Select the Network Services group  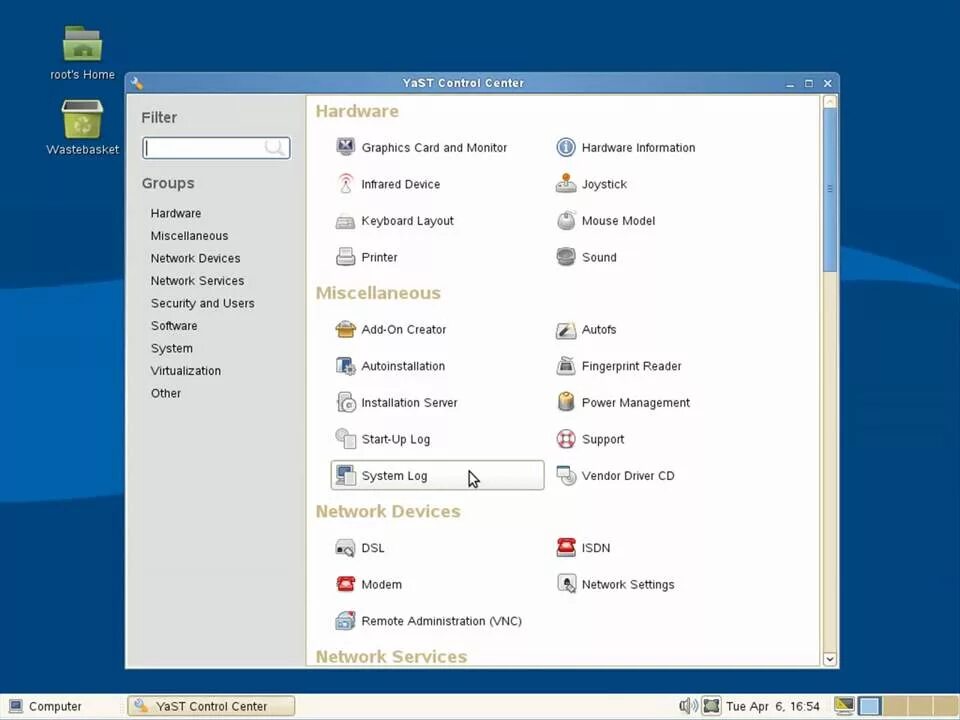[x=197, y=280]
